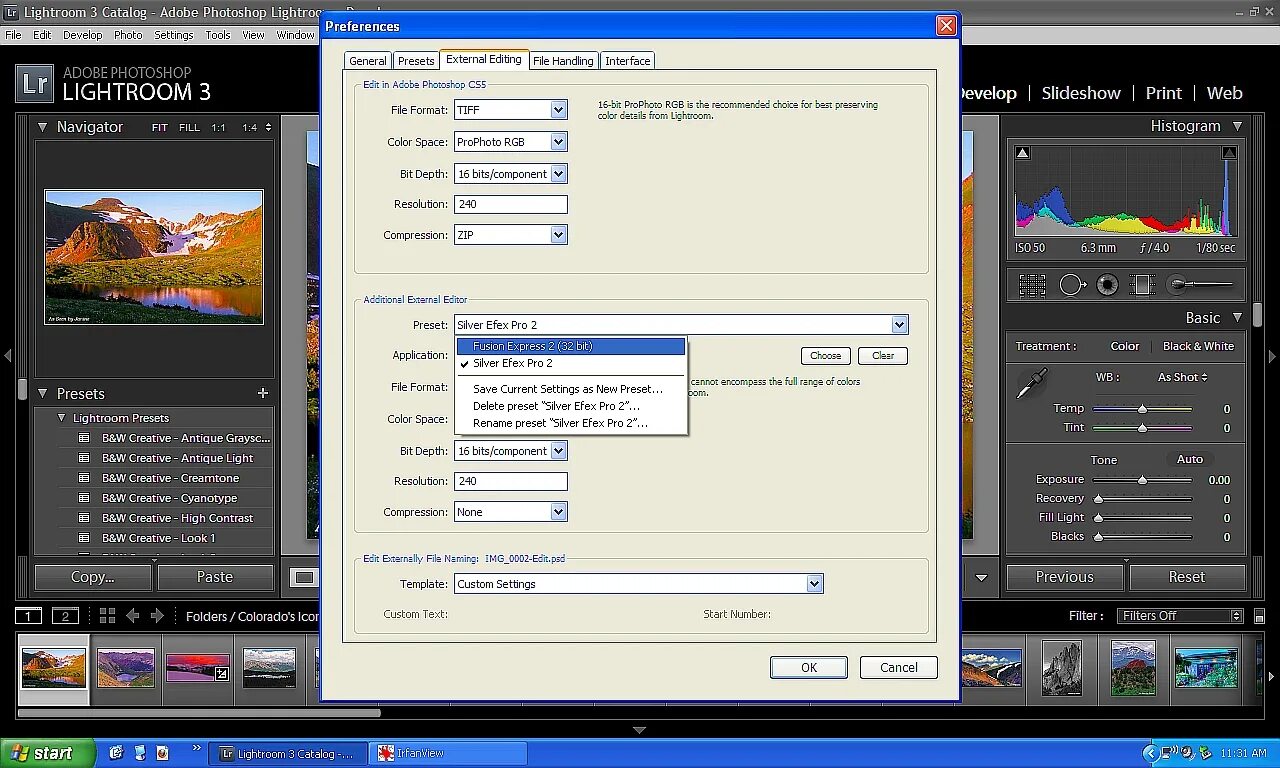Image resolution: width=1280 pixels, height=768 pixels.
Task: Cancel the Preferences dialog
Action: pos(899,668)
